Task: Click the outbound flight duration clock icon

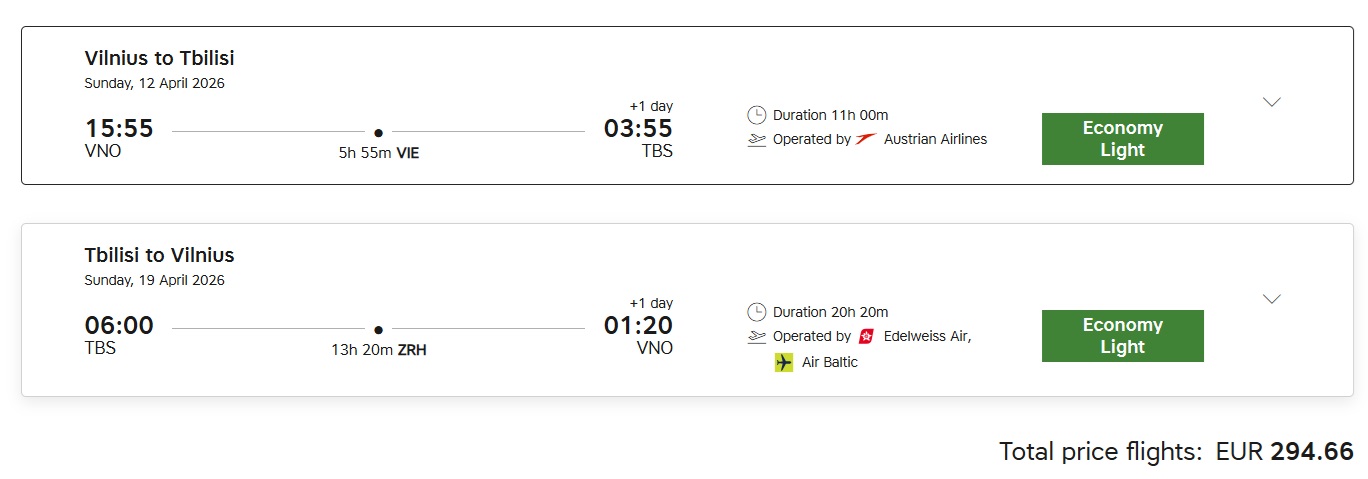Action: tap(757, 115)
